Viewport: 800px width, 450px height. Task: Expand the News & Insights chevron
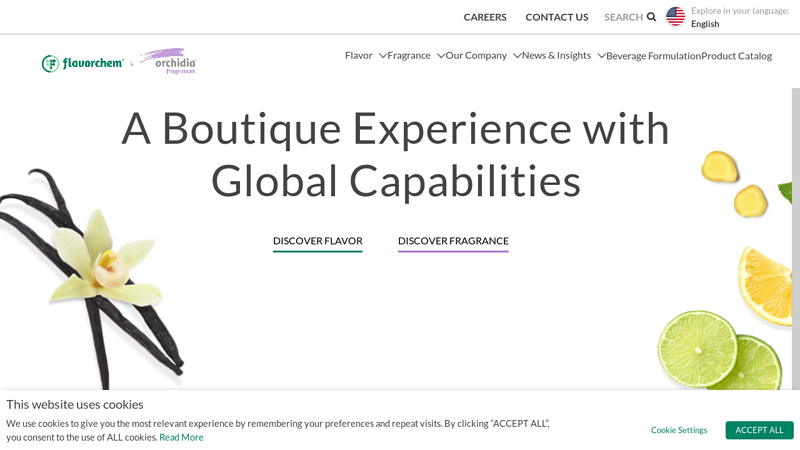pos(602,56)
